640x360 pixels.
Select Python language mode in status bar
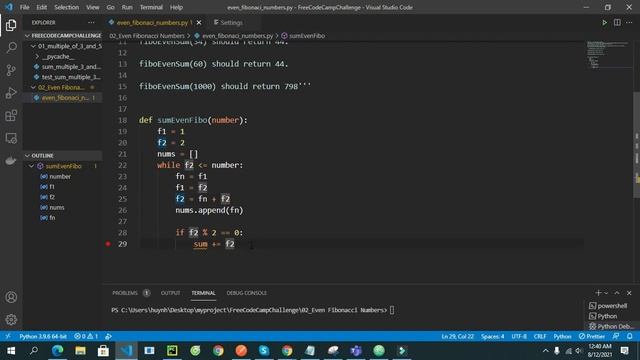[x=562, y=336]
